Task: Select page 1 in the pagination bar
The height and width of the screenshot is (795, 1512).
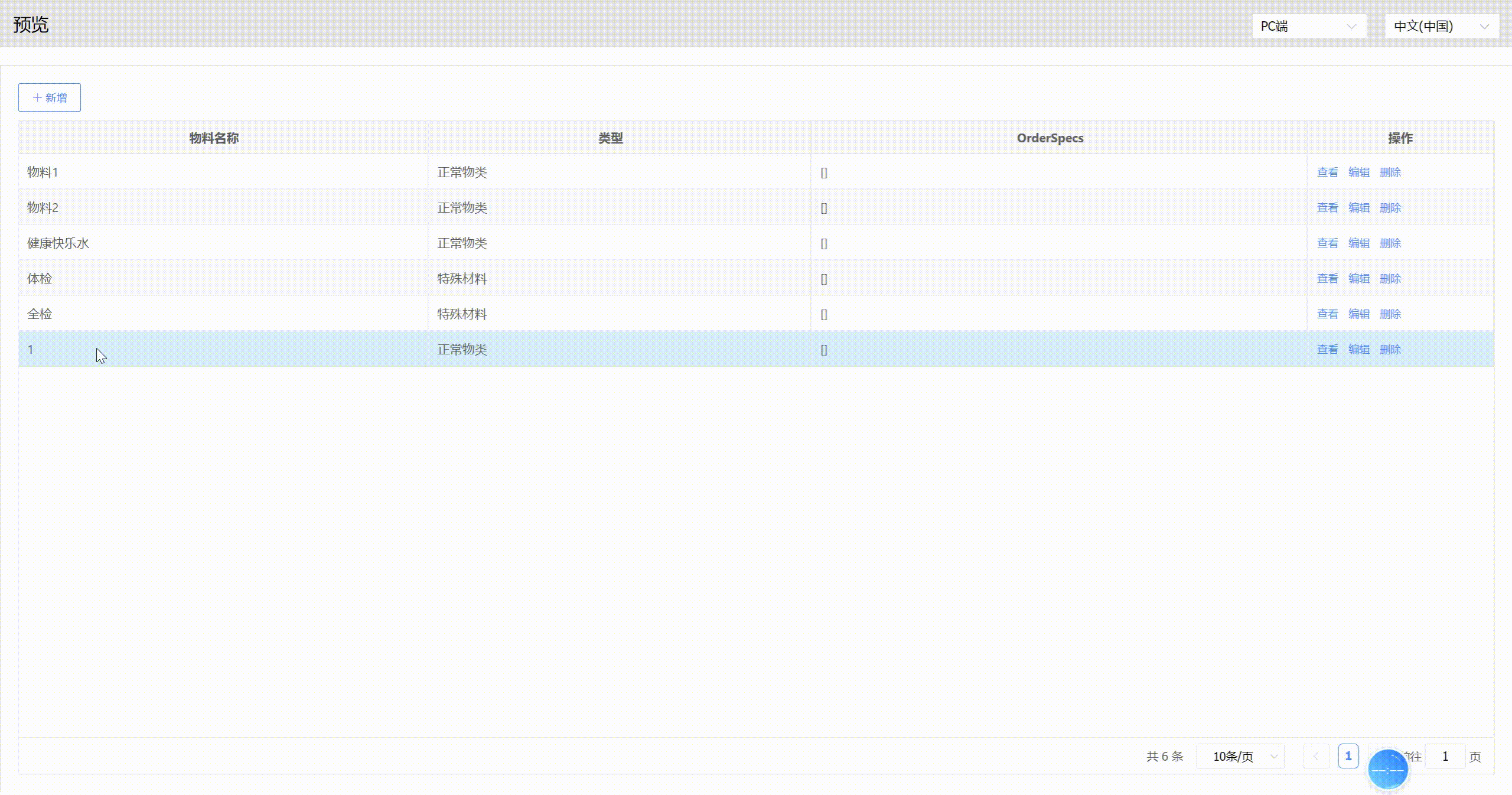Action: pyautogui.click(x=1348, y=756)
